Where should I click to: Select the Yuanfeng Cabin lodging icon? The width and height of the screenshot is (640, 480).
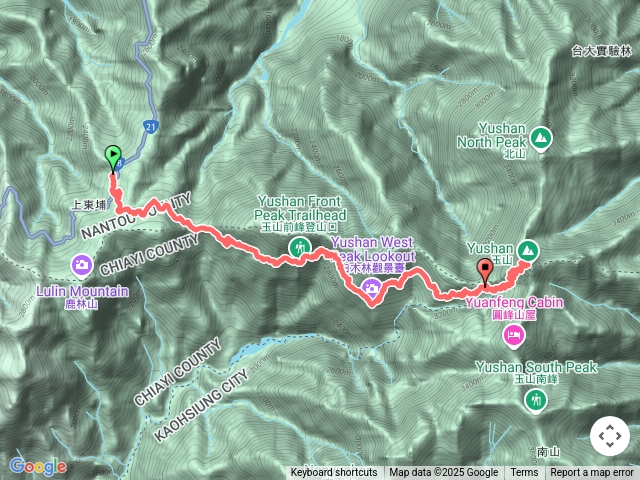(514, 336)
